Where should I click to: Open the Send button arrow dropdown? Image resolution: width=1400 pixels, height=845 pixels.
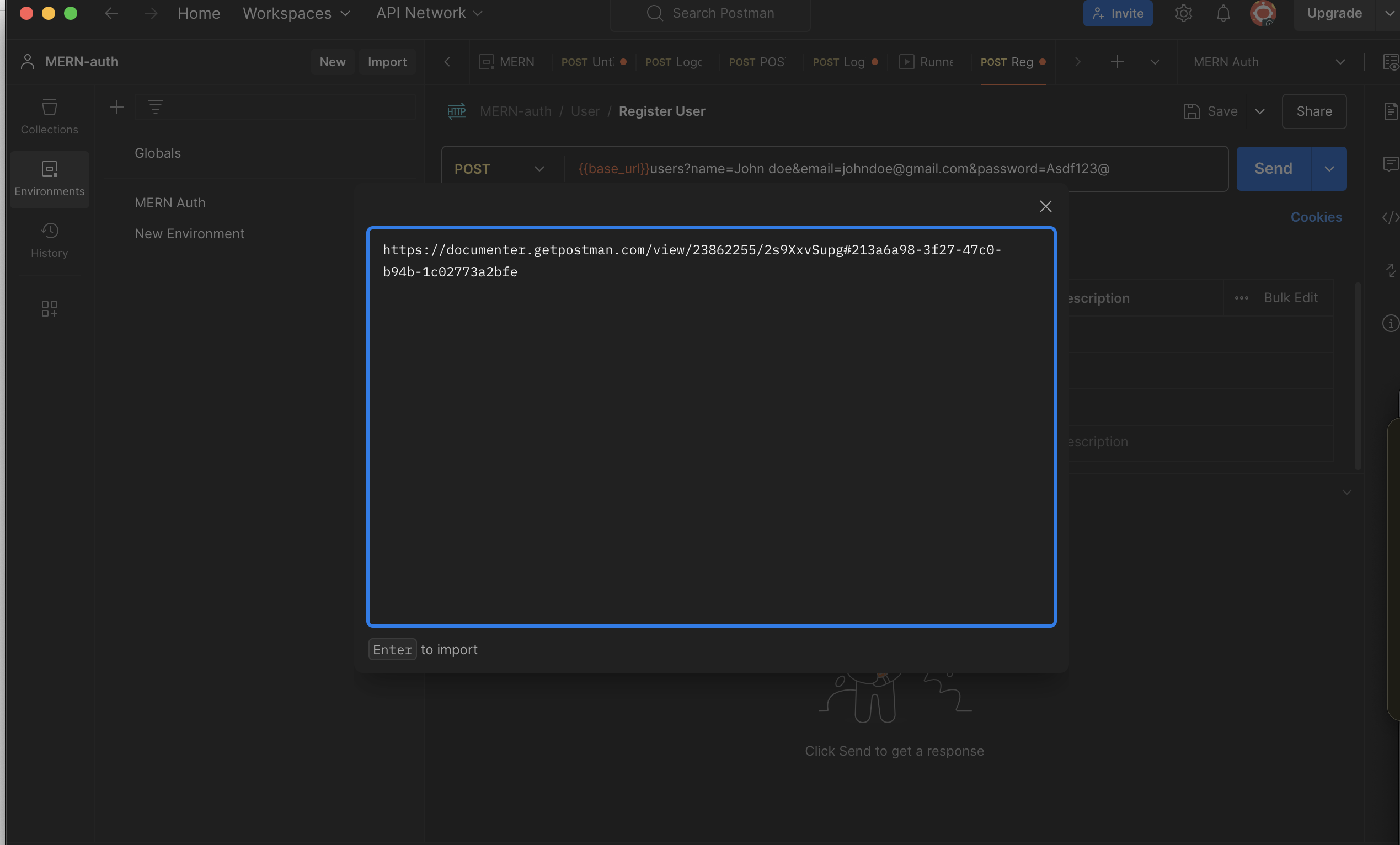1328,169
